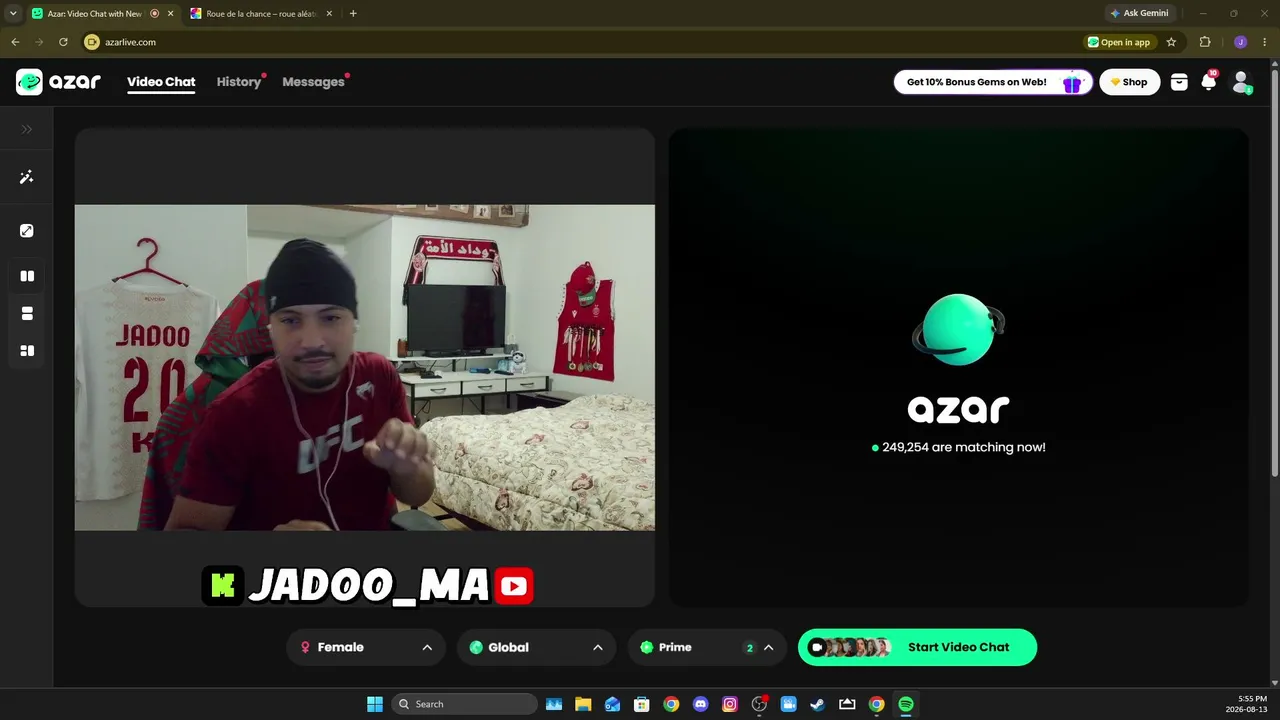Open the History tab
1280x720 pixels.
(x=239, y=82)
